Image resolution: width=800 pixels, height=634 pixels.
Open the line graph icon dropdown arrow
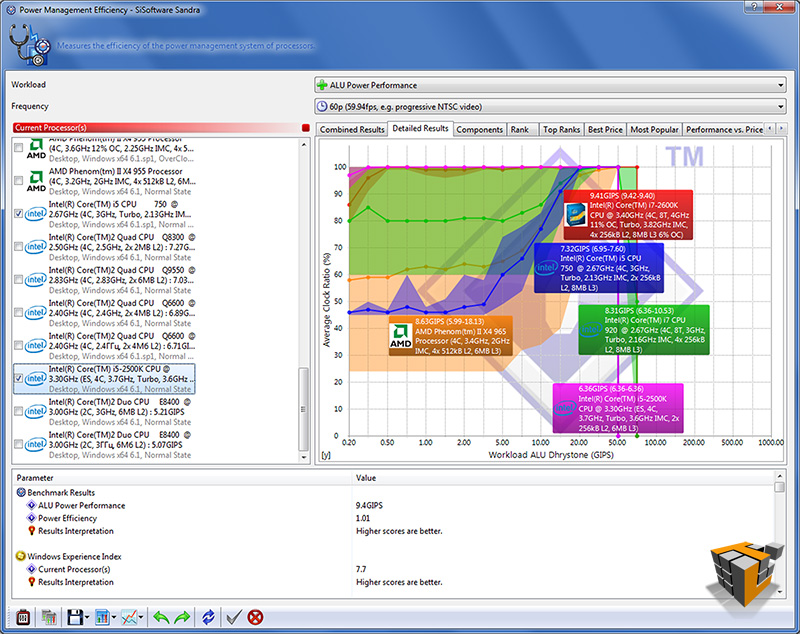coord(141,618)
